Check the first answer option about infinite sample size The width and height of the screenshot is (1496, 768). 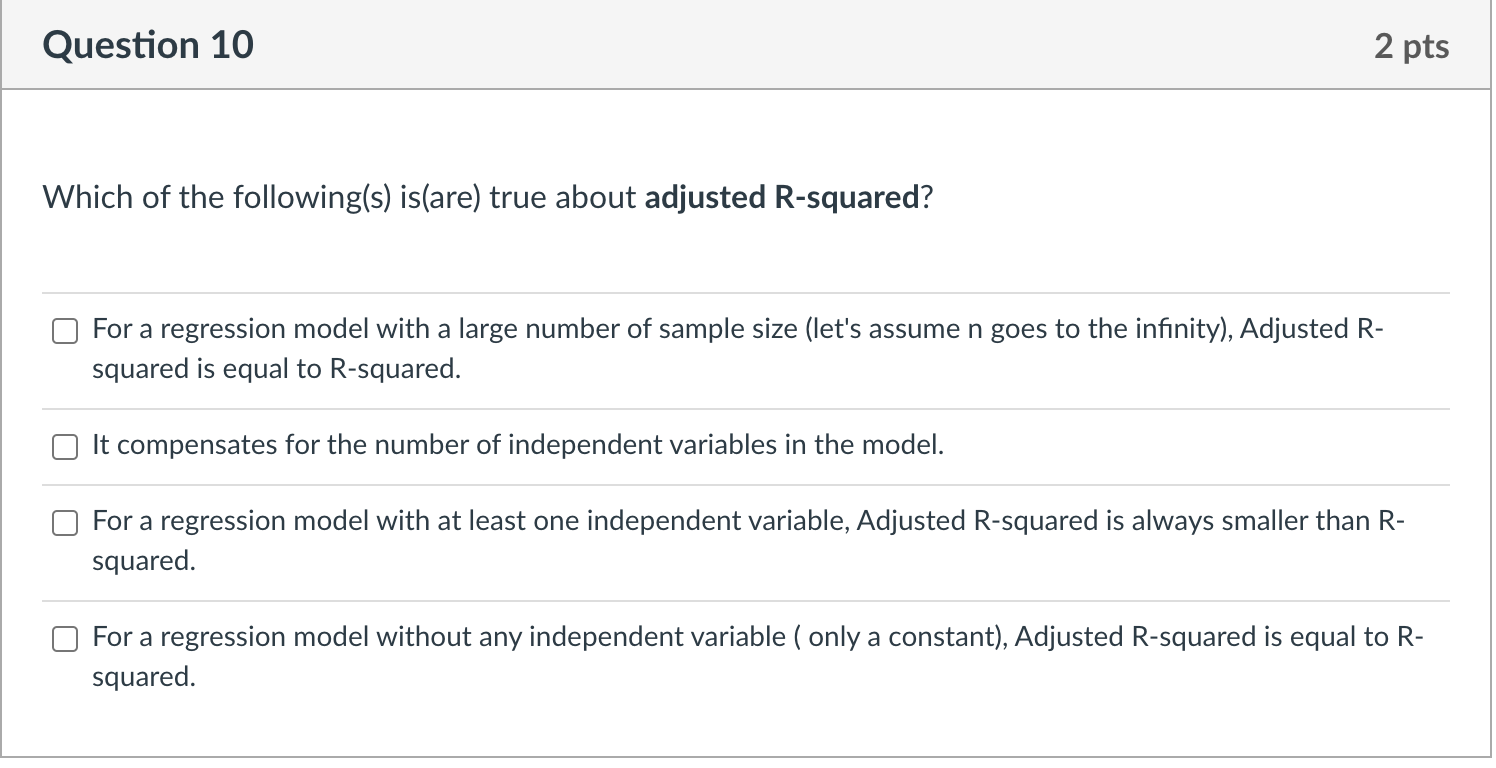click(64, 330)
